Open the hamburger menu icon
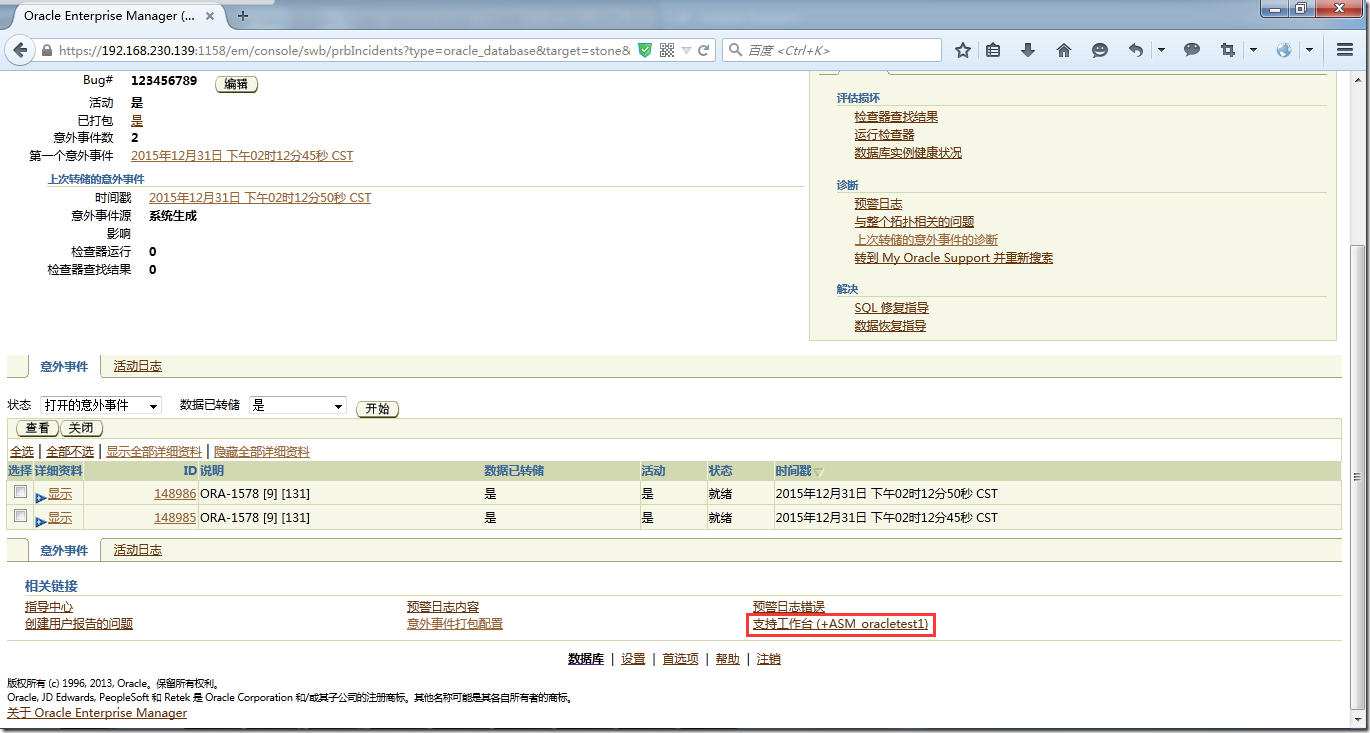The width and height of the screenshot is (1370, 733). click(1344, 50)
